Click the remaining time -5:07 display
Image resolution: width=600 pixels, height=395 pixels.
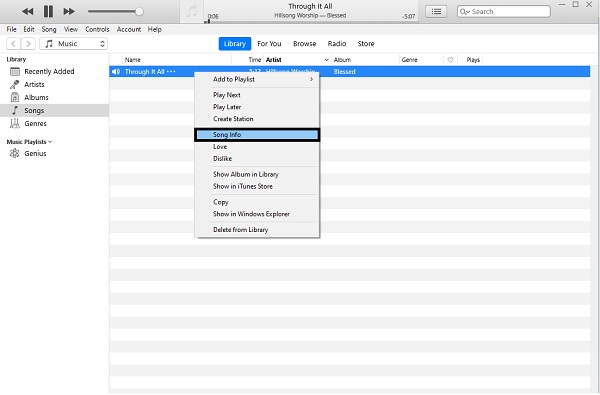point(408,16)
